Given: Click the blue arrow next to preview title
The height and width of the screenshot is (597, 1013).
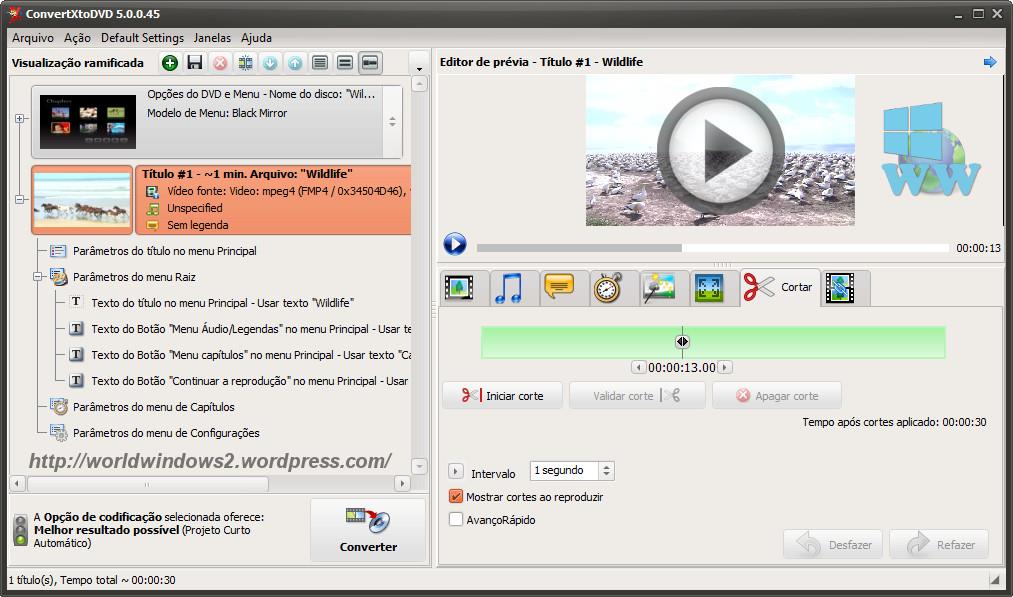Looking at the screenshot, I should click(990, 62).
